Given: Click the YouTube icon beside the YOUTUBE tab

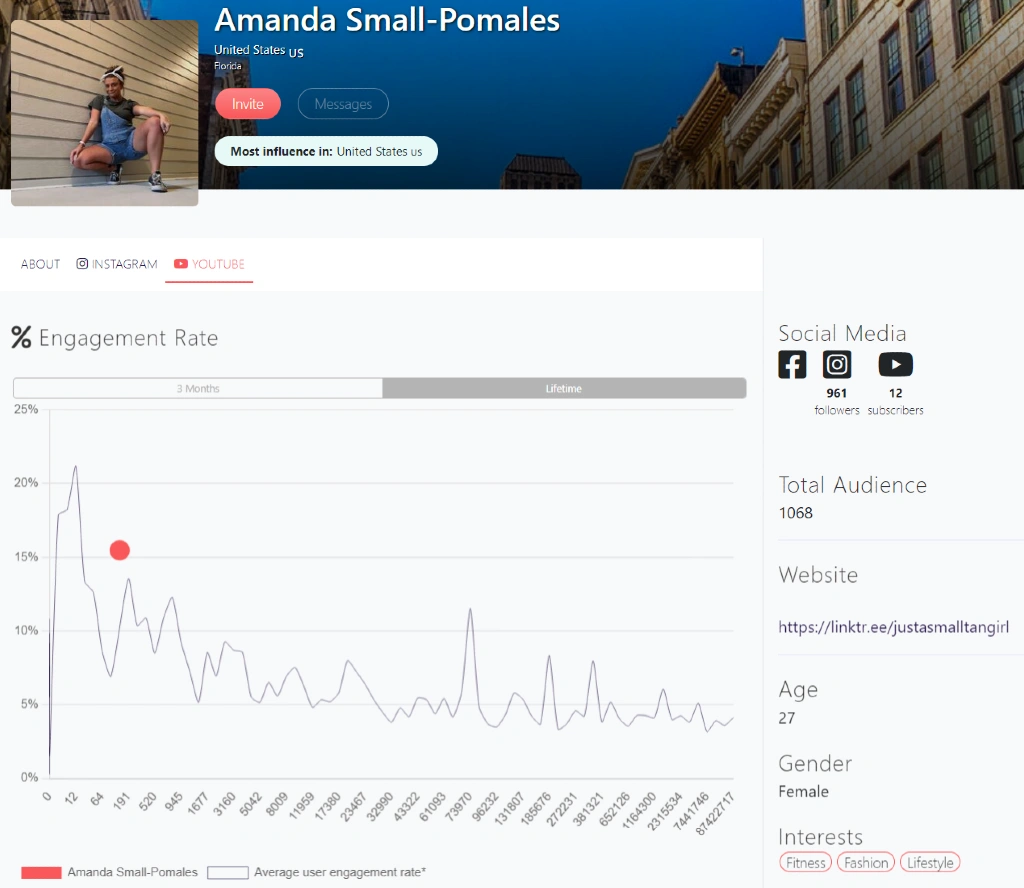Looking at the screenshot, I should click(181, 264).
